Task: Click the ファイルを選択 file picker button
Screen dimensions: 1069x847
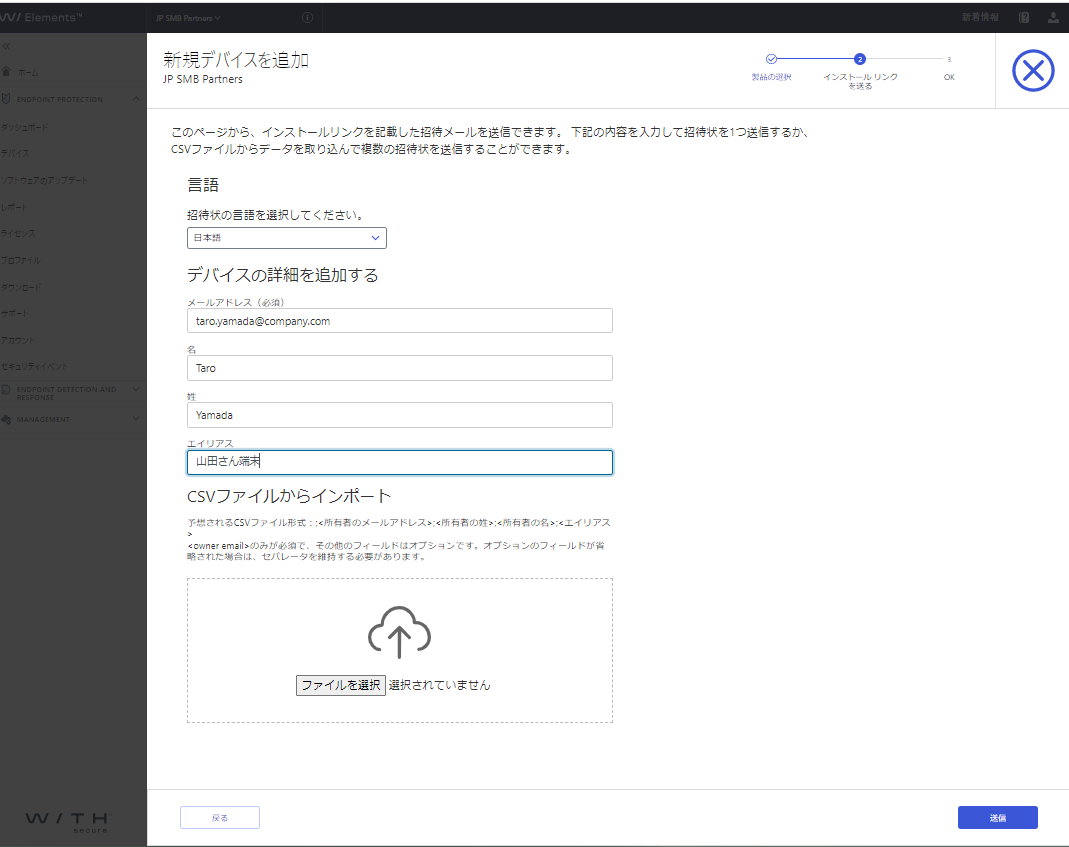Action: point(339,685)
